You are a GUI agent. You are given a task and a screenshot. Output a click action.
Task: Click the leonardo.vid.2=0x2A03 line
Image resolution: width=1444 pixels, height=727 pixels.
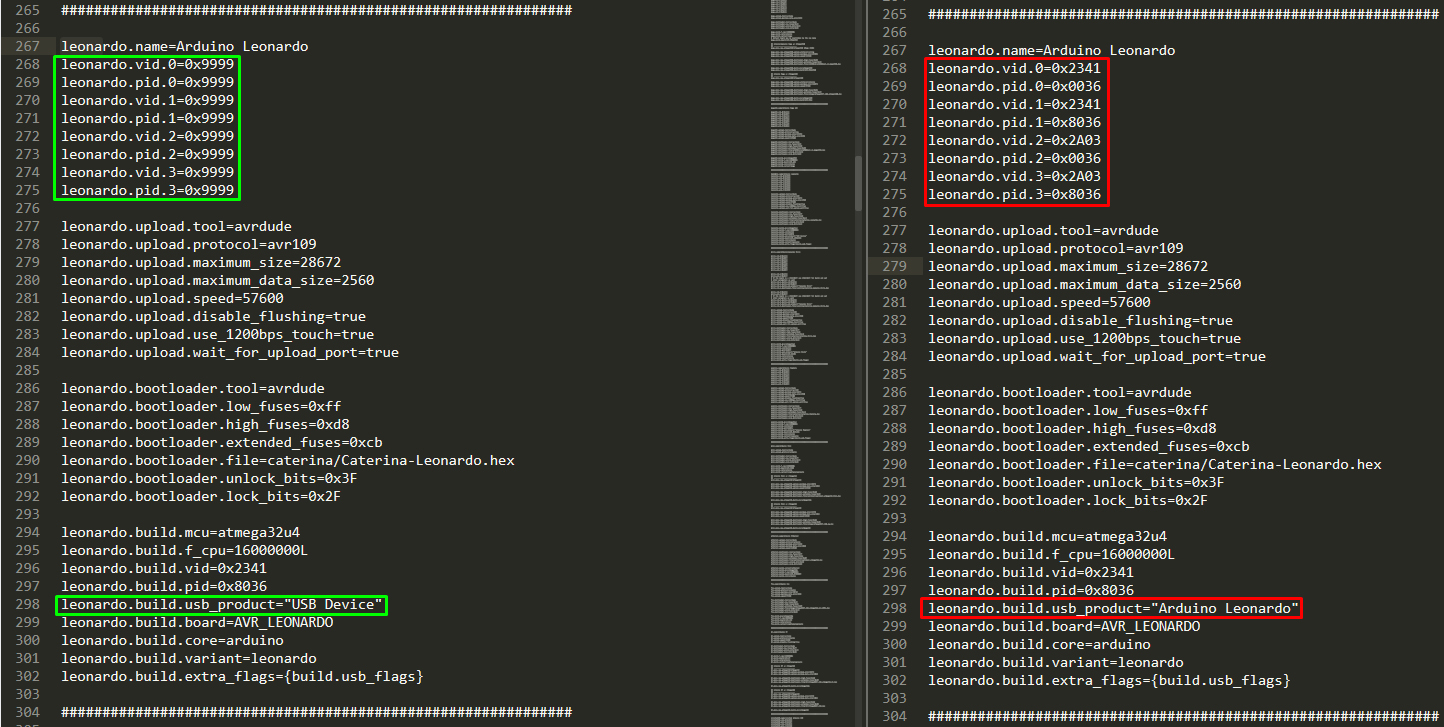[1014, 140]
